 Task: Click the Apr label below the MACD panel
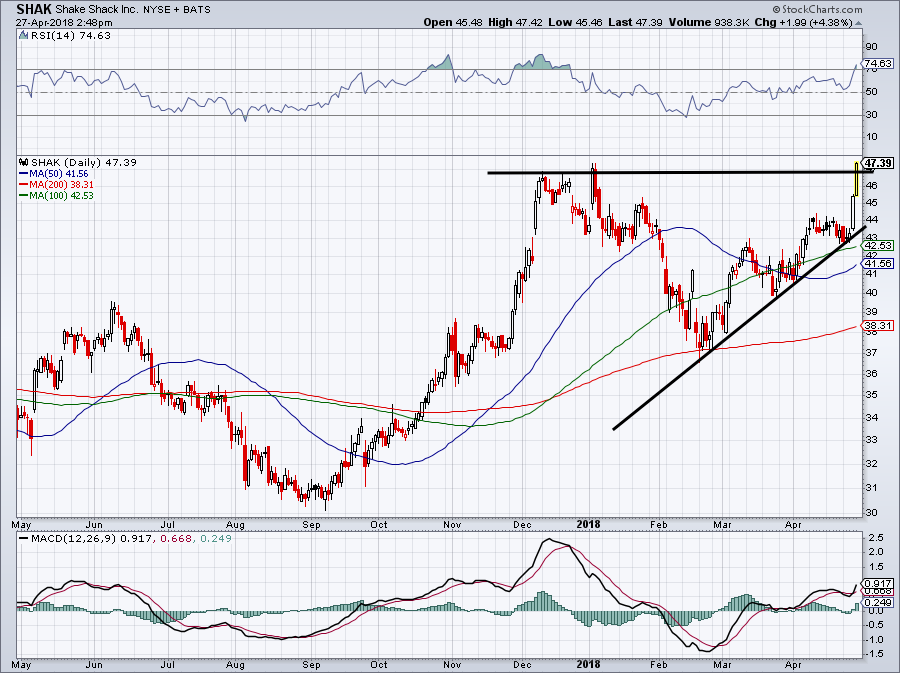(793, 665)
